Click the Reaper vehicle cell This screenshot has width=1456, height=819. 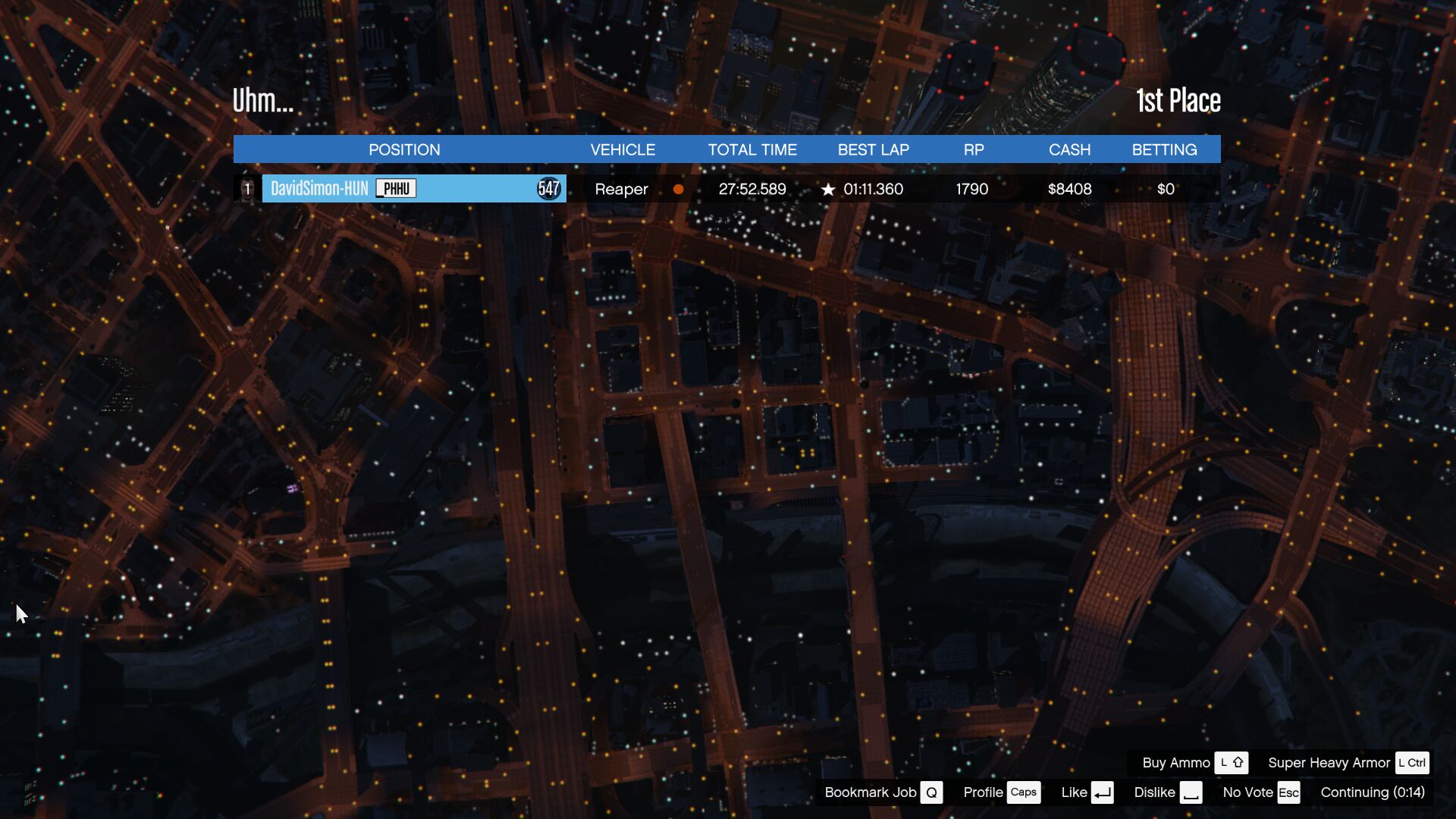621,190
